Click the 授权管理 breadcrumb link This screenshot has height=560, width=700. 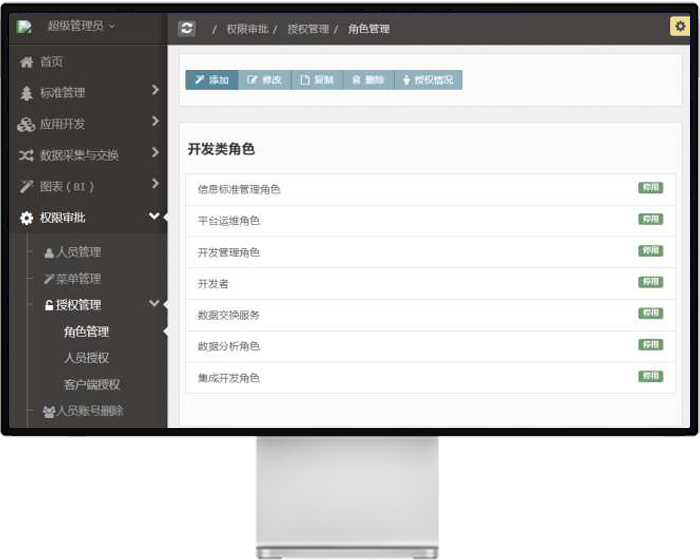[307, 29]
